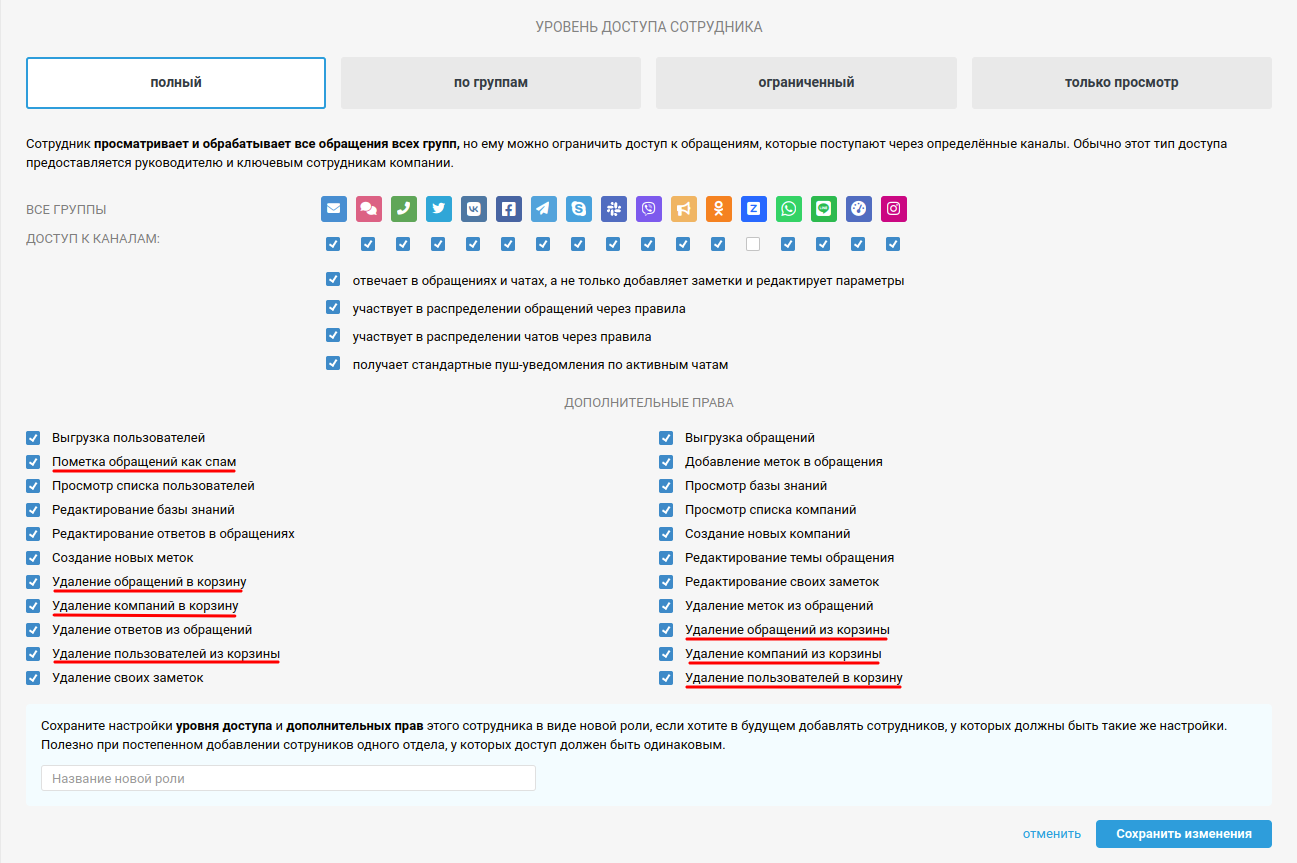Image resolution: width=1297 pixels, height=863 pixels.
Task: Select the 'только просмотр' access level tab
Action: point(1122,83)
